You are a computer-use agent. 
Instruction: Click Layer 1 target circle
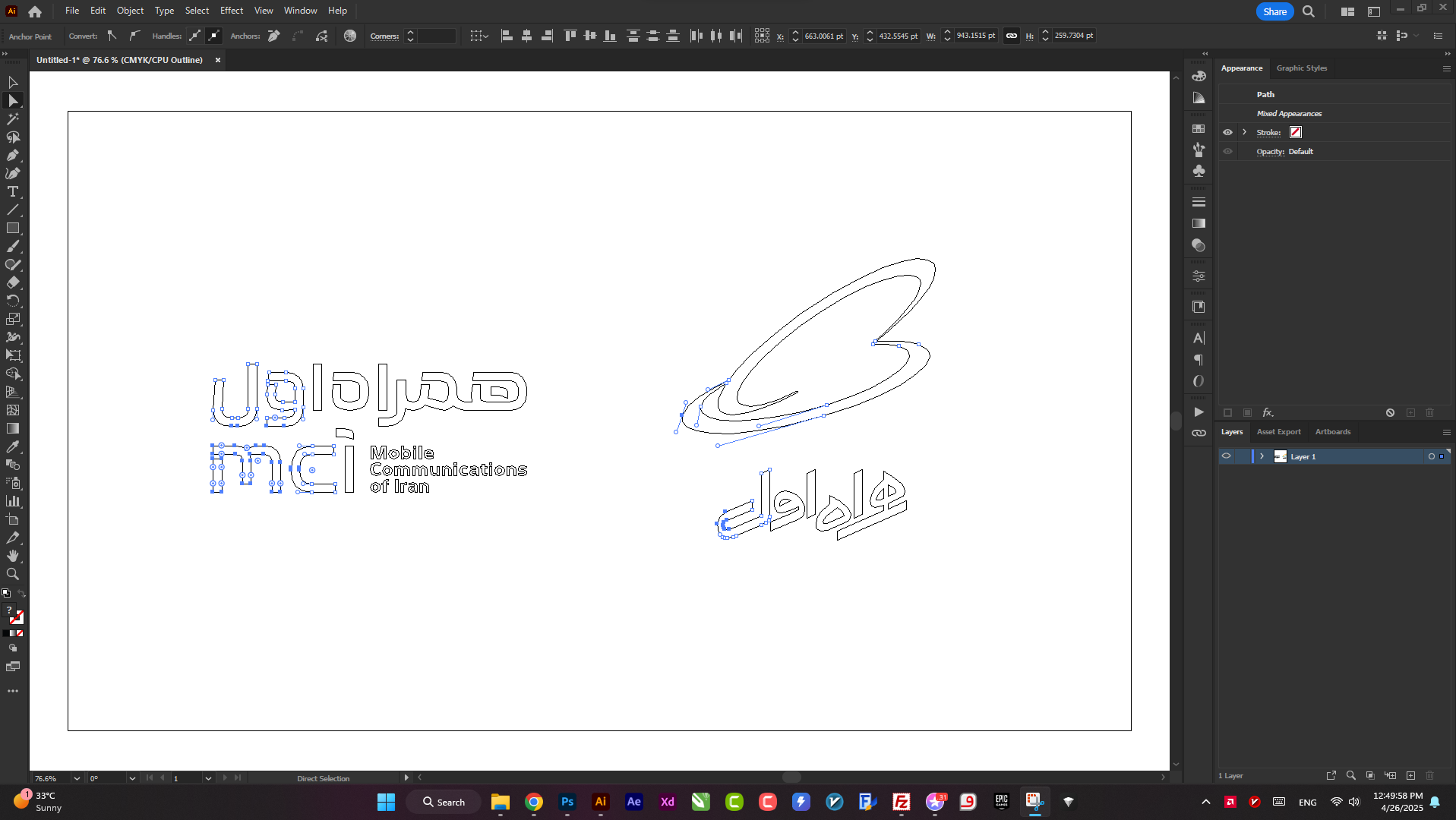pos(1431,456)
